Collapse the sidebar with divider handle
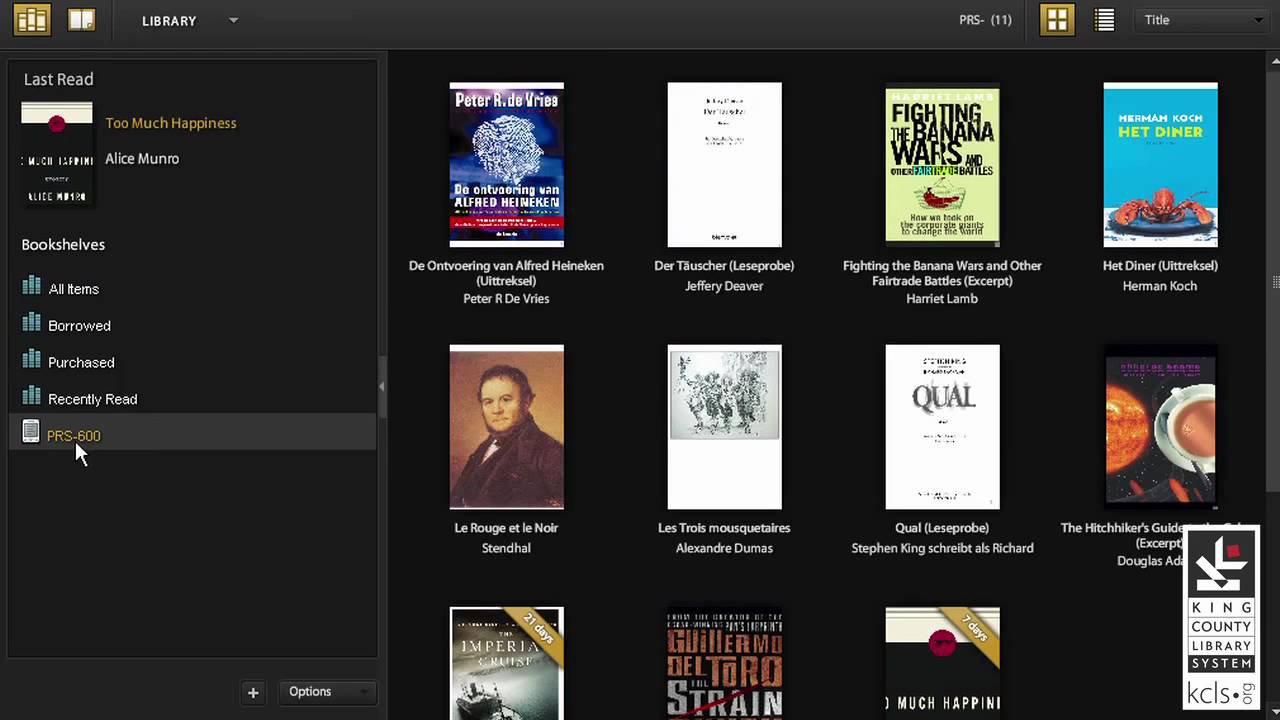Viewport: 1280px width, 720px height. tap(381, 385)
